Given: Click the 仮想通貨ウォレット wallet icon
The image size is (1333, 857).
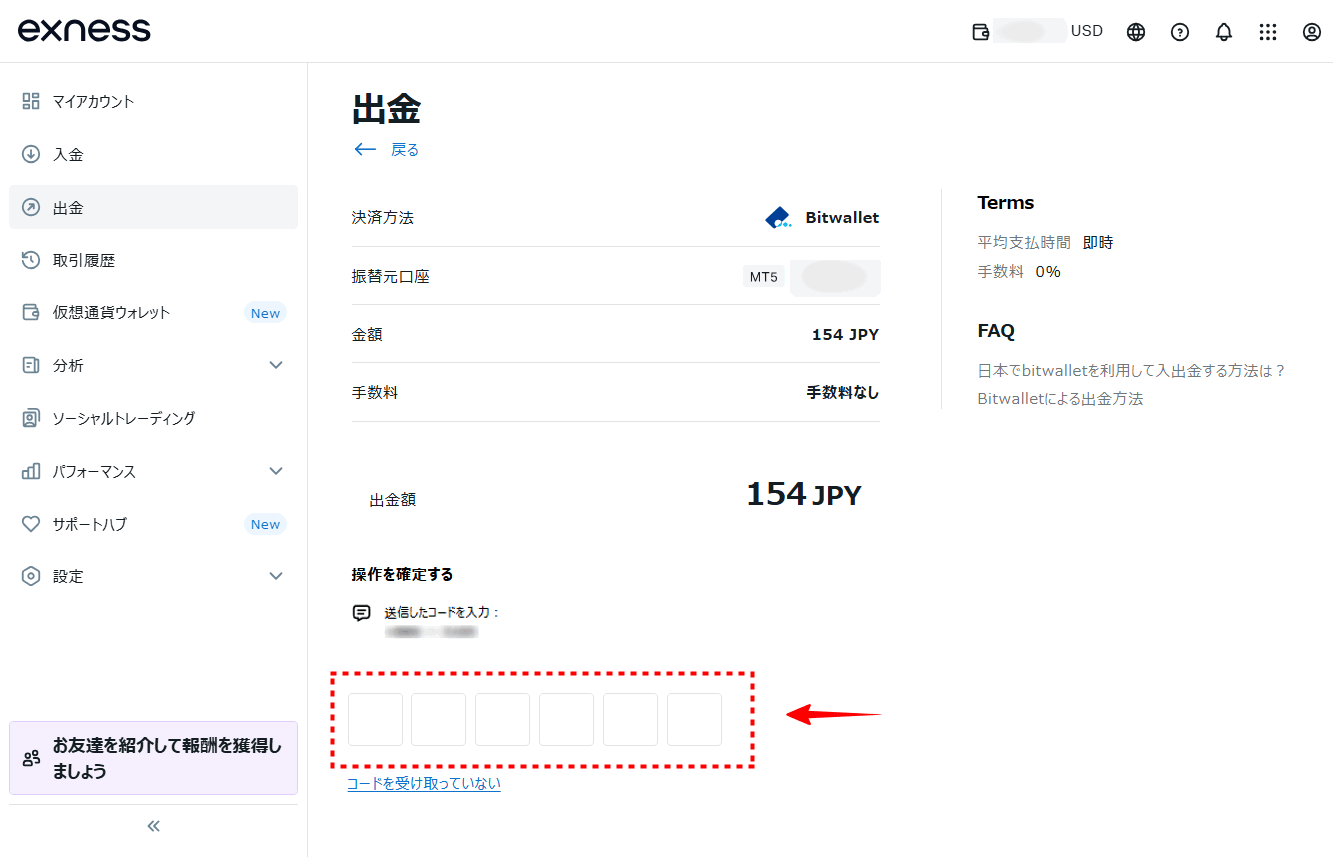Looking at the screenshot, I should click(31, 312).
